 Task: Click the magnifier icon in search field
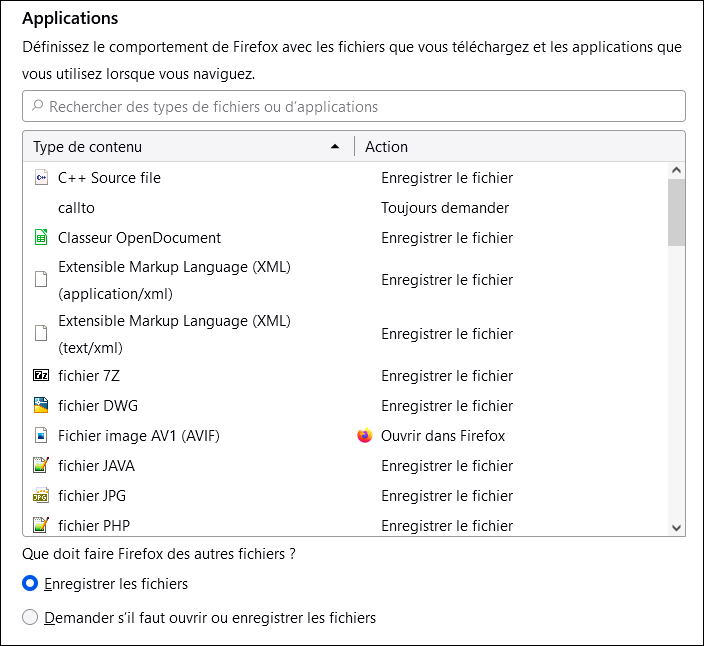[37, 106]
